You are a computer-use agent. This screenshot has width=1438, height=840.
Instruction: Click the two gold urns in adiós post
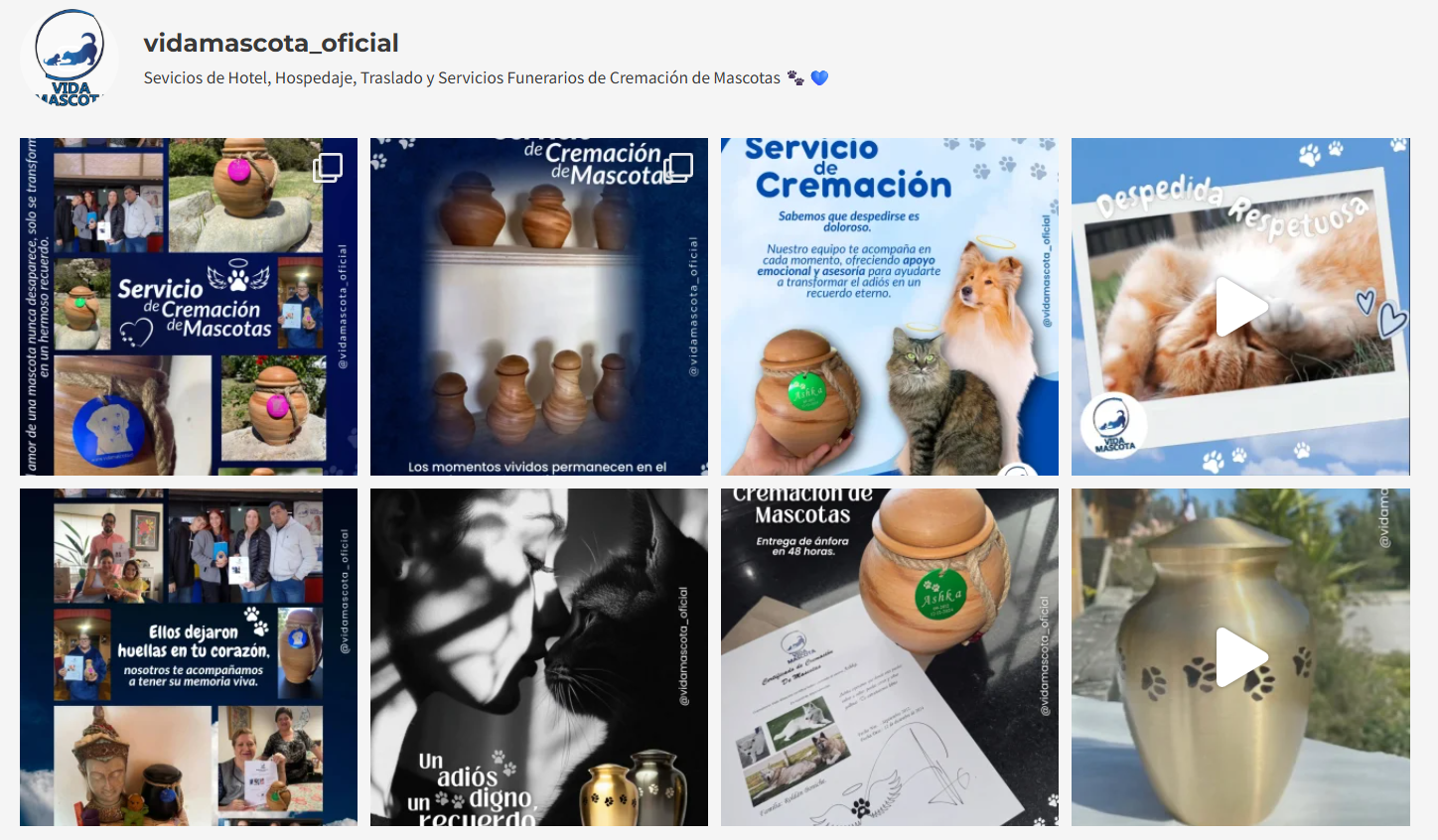634,789
